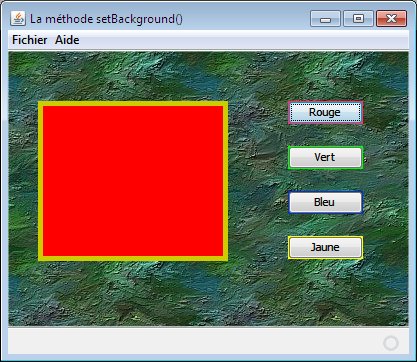
Task: Select the Jaune button
Action: (x=325, y=247)
